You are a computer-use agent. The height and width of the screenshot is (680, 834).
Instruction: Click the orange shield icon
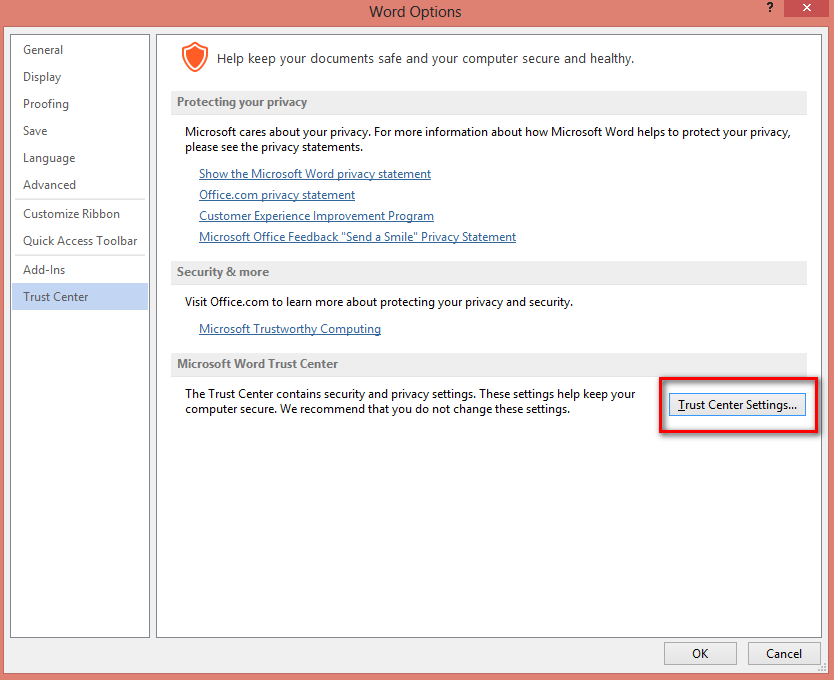195,57
